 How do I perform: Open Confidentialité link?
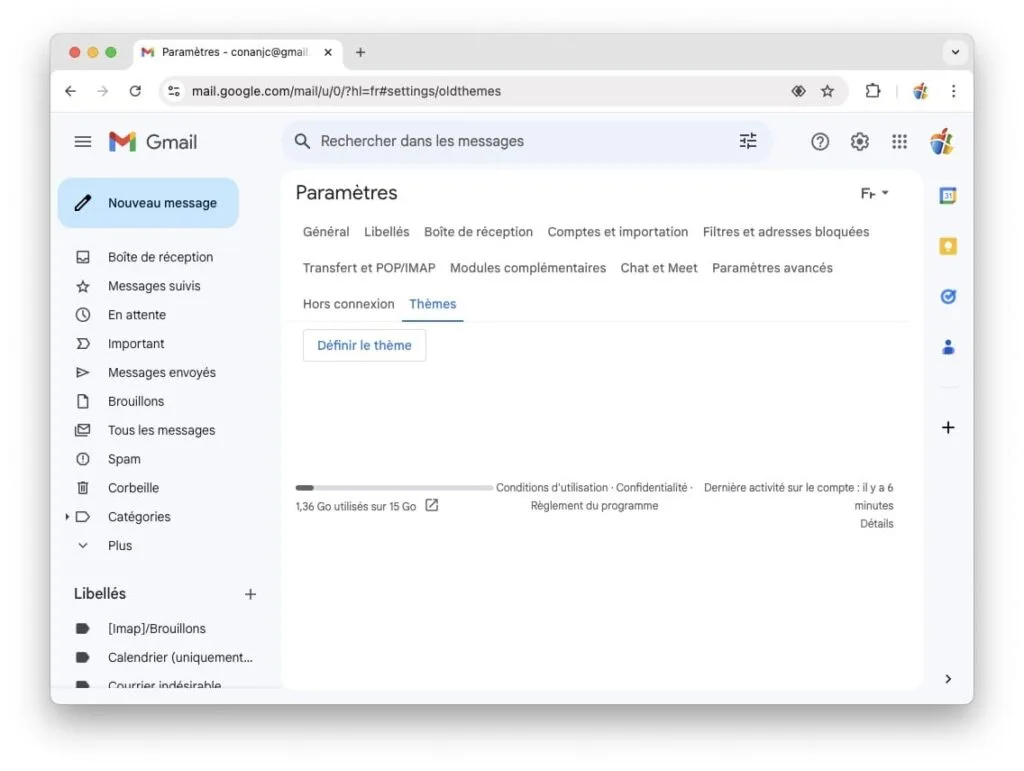coord(652,488)
